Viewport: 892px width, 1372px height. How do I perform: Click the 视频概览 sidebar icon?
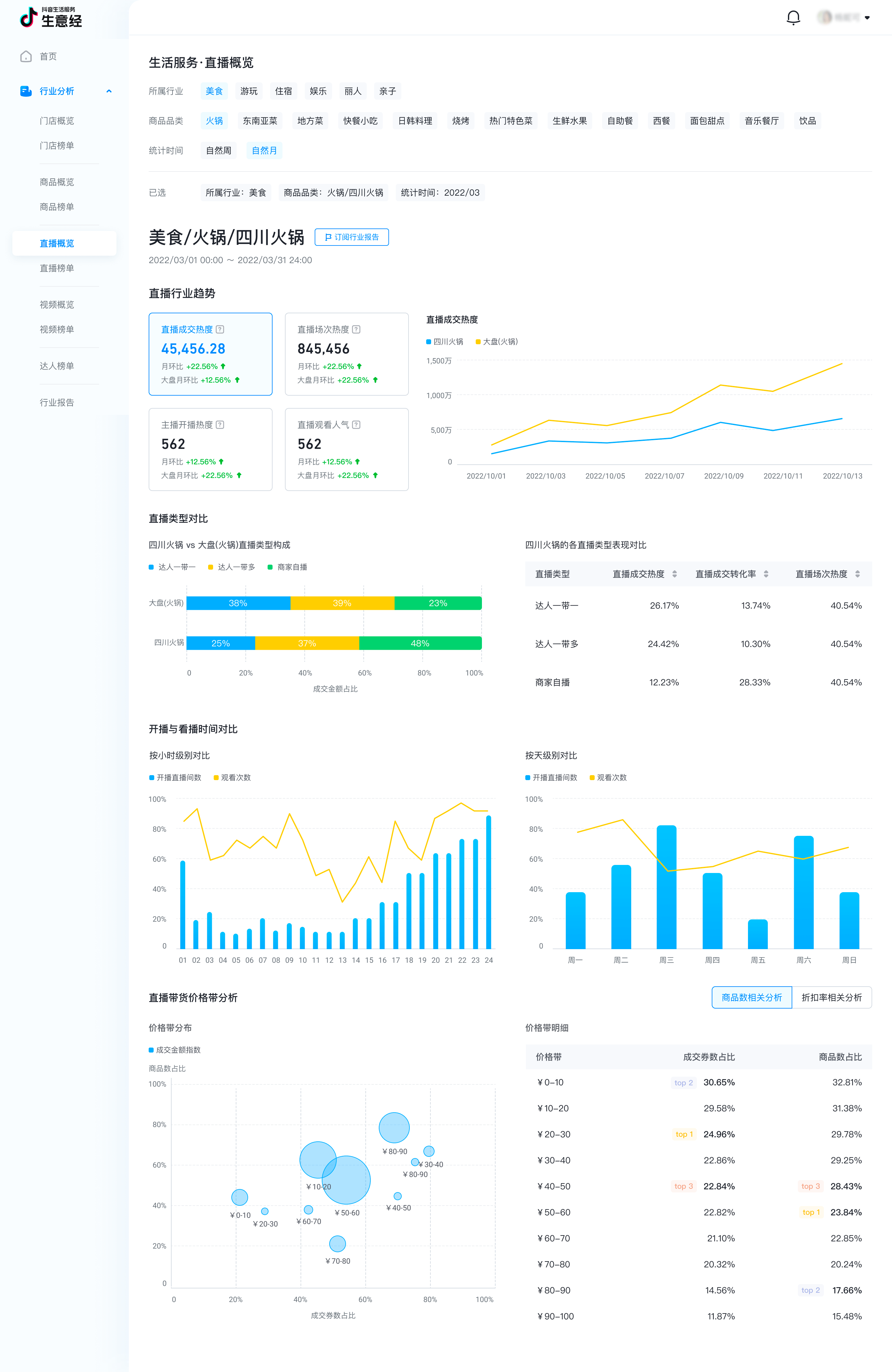[57, 304]
